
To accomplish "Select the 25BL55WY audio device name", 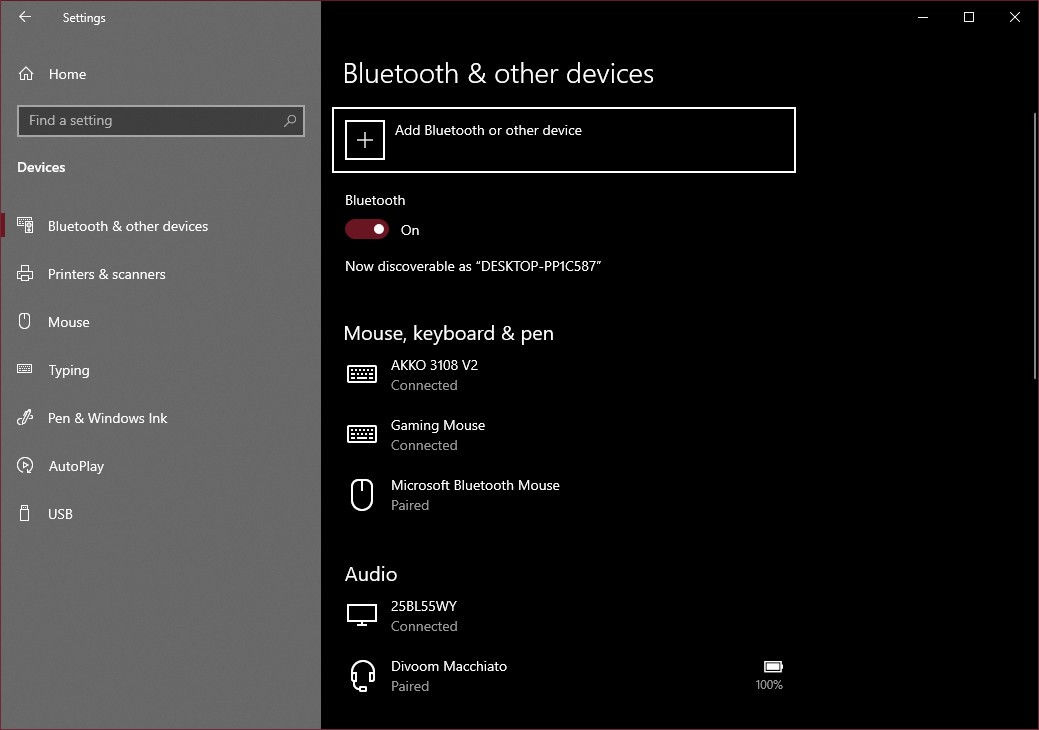I will [423, 606].
